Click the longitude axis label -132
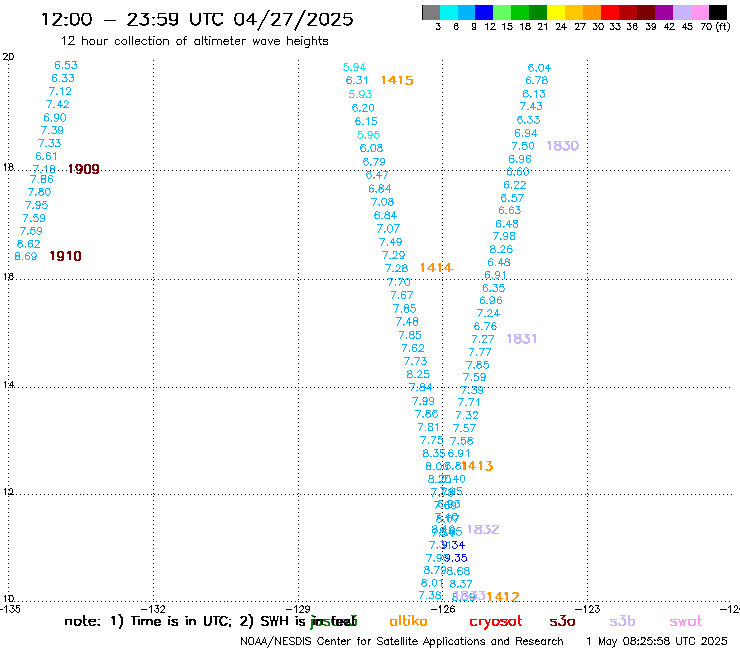This screenshot has width=740, height=650. [153, 609]
